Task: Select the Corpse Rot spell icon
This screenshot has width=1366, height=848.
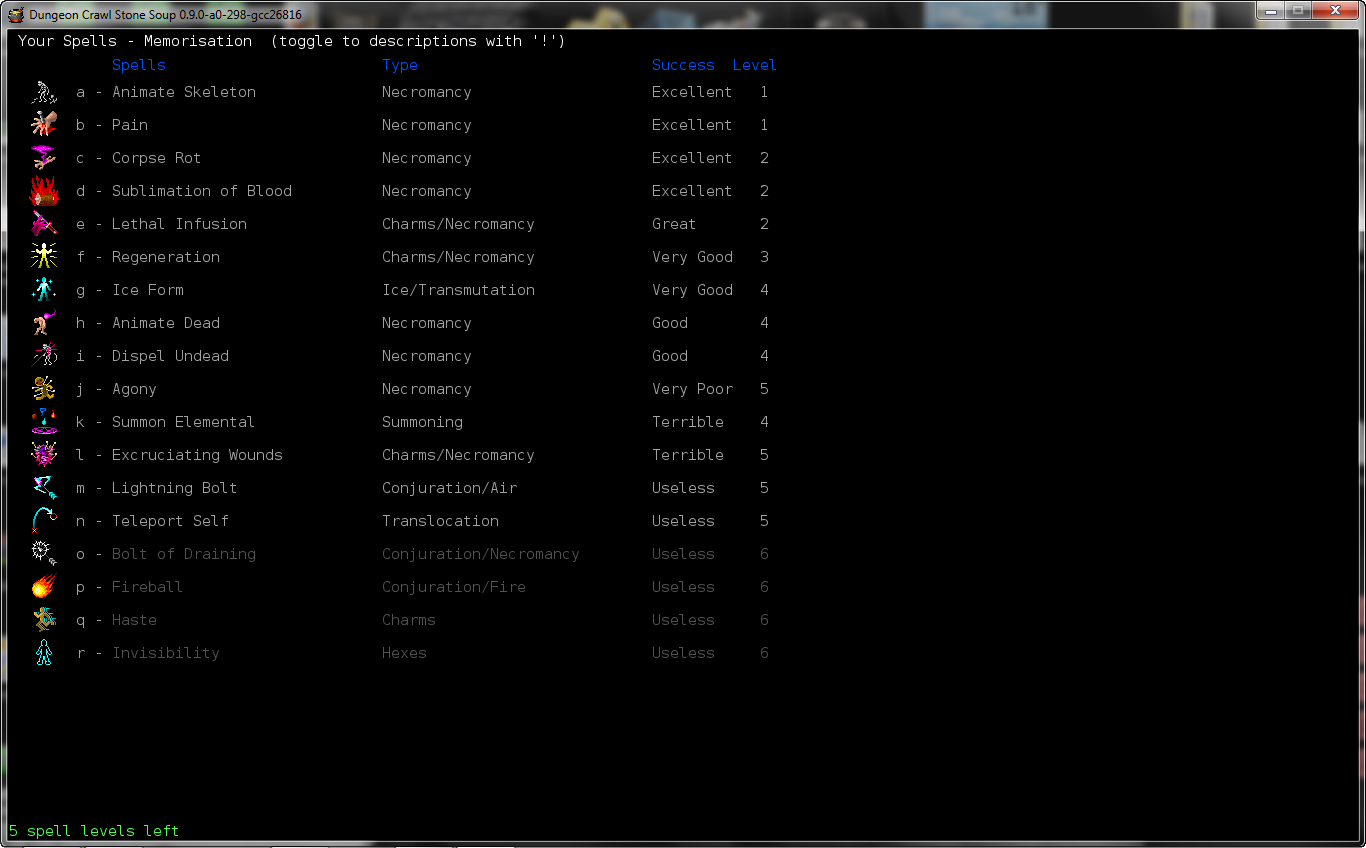Action: tap(44, 158)
